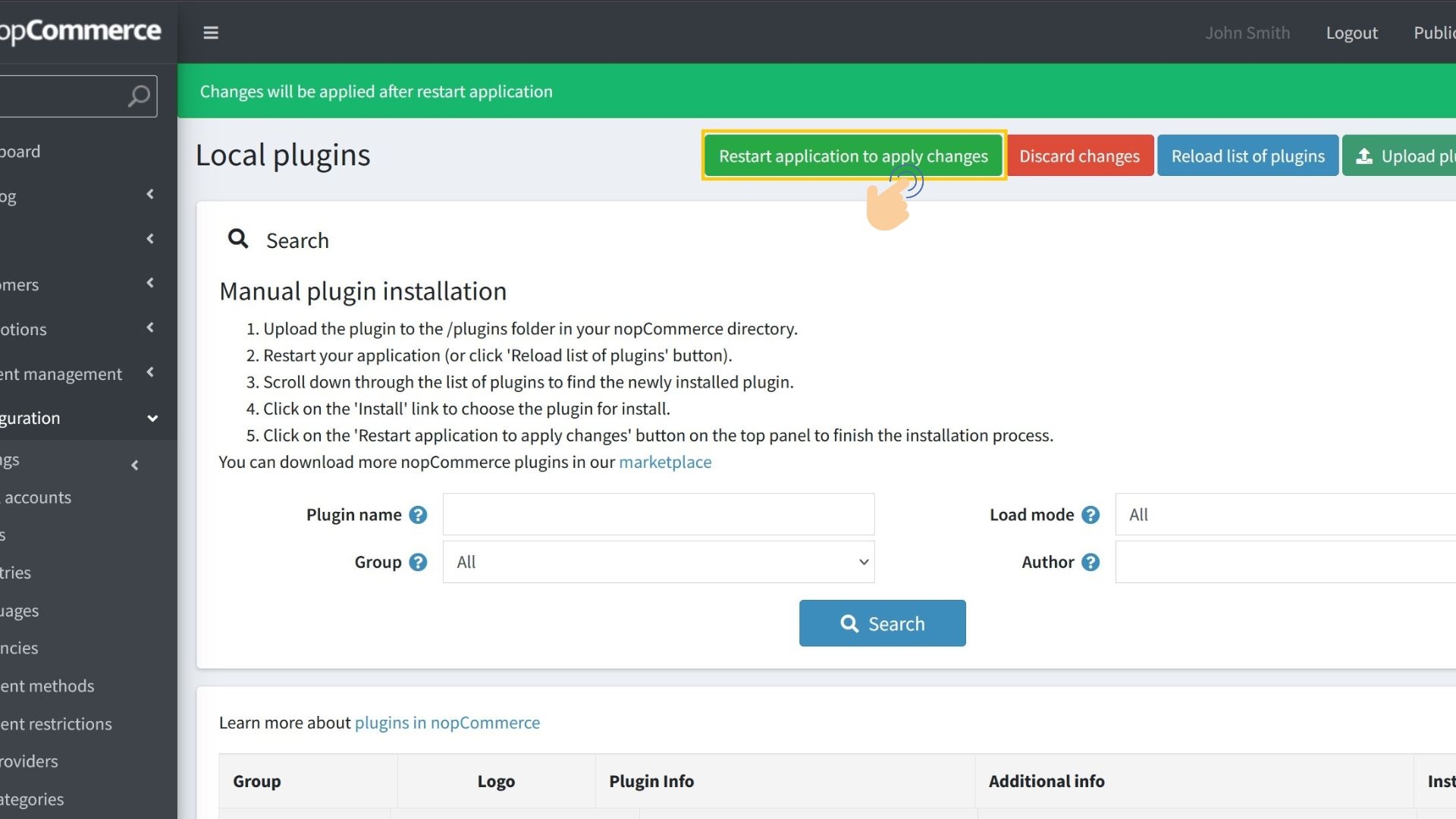Open Tax categories in sidebar
Viewport: 1456px width, 819px height.
tap(32, 799)
